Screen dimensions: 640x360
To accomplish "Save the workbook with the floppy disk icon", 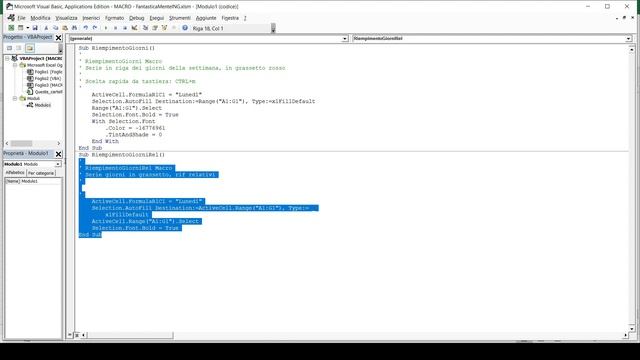I will pyautogui.click(x=35, y=28).
